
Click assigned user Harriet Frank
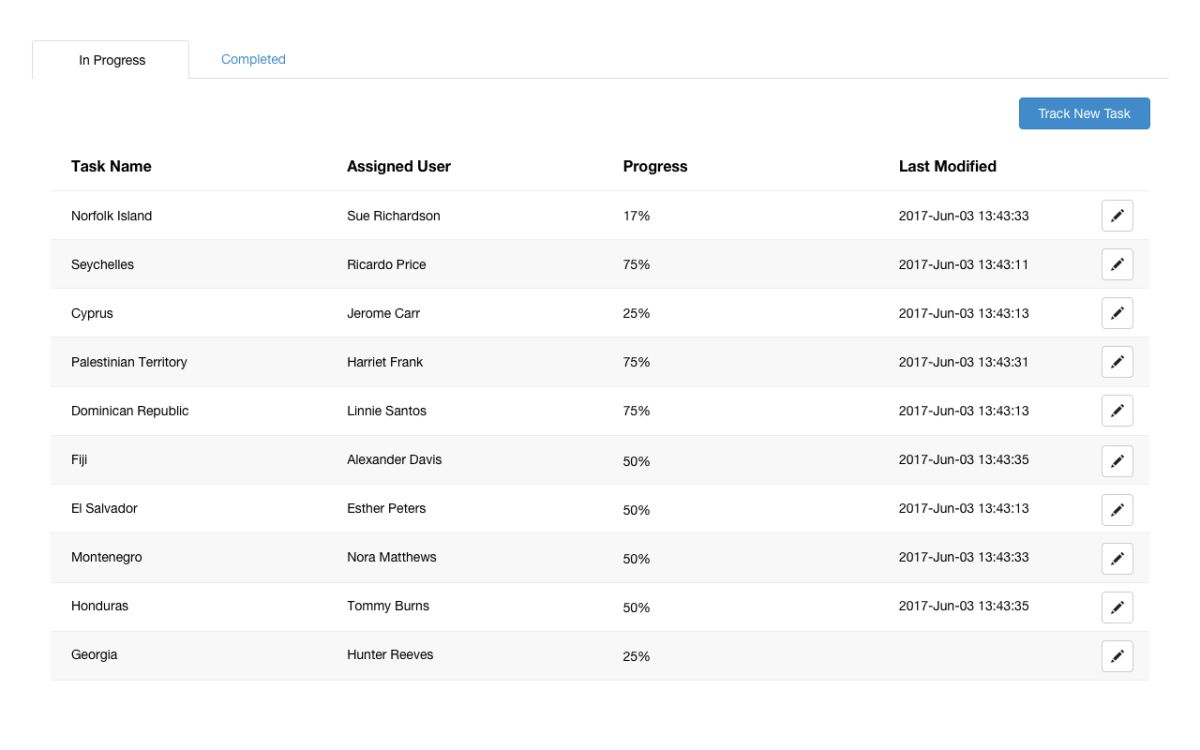tap(385, 362)
